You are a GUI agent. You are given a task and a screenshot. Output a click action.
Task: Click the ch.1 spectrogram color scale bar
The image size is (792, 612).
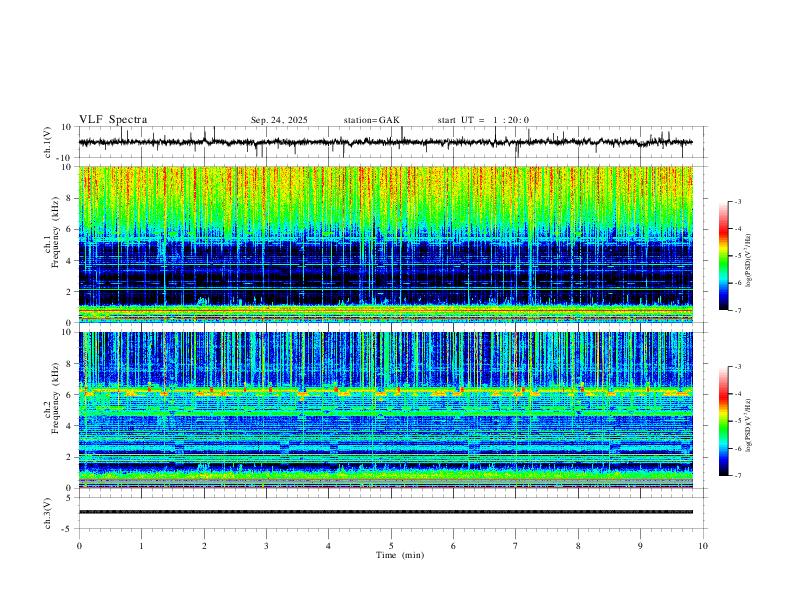point(724,256)
